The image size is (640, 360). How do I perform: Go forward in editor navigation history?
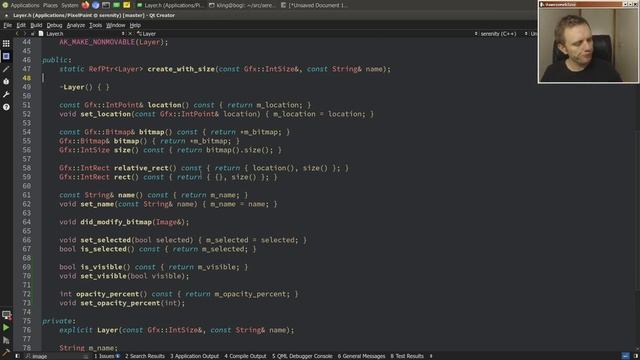point(24,33)
